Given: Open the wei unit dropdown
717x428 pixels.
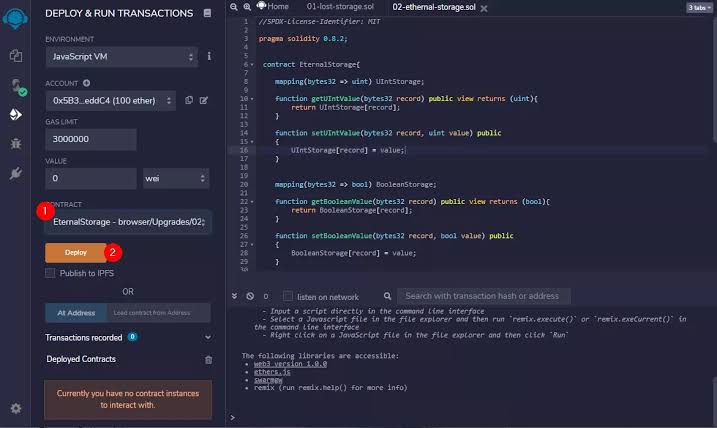Looking at the screenshot, I should click(176, 178).
